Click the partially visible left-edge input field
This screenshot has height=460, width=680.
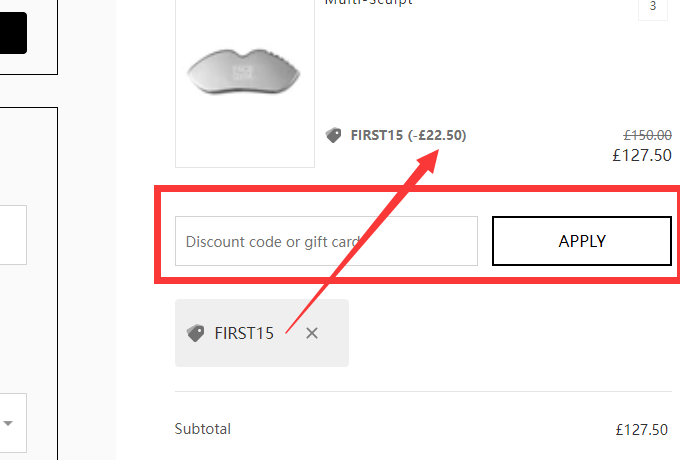12,235
